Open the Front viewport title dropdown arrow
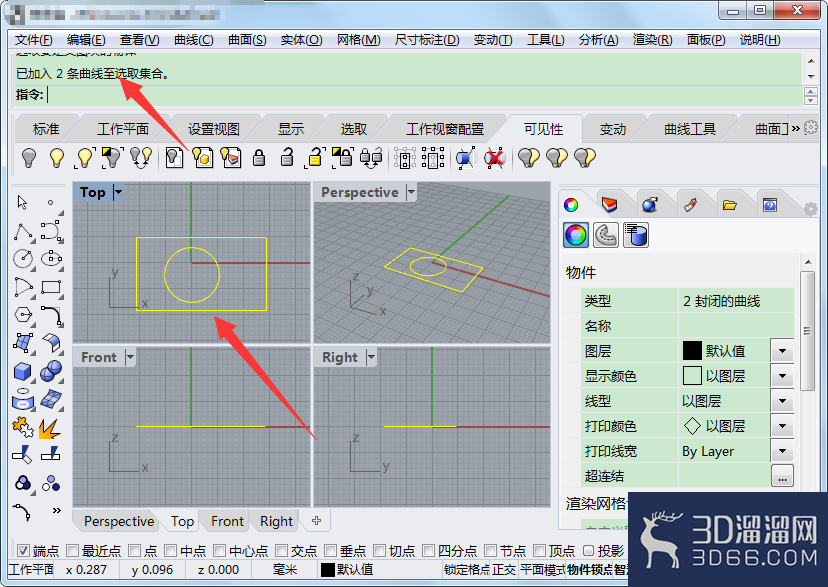This screenshot has width=828, height=587. [130, 357]
